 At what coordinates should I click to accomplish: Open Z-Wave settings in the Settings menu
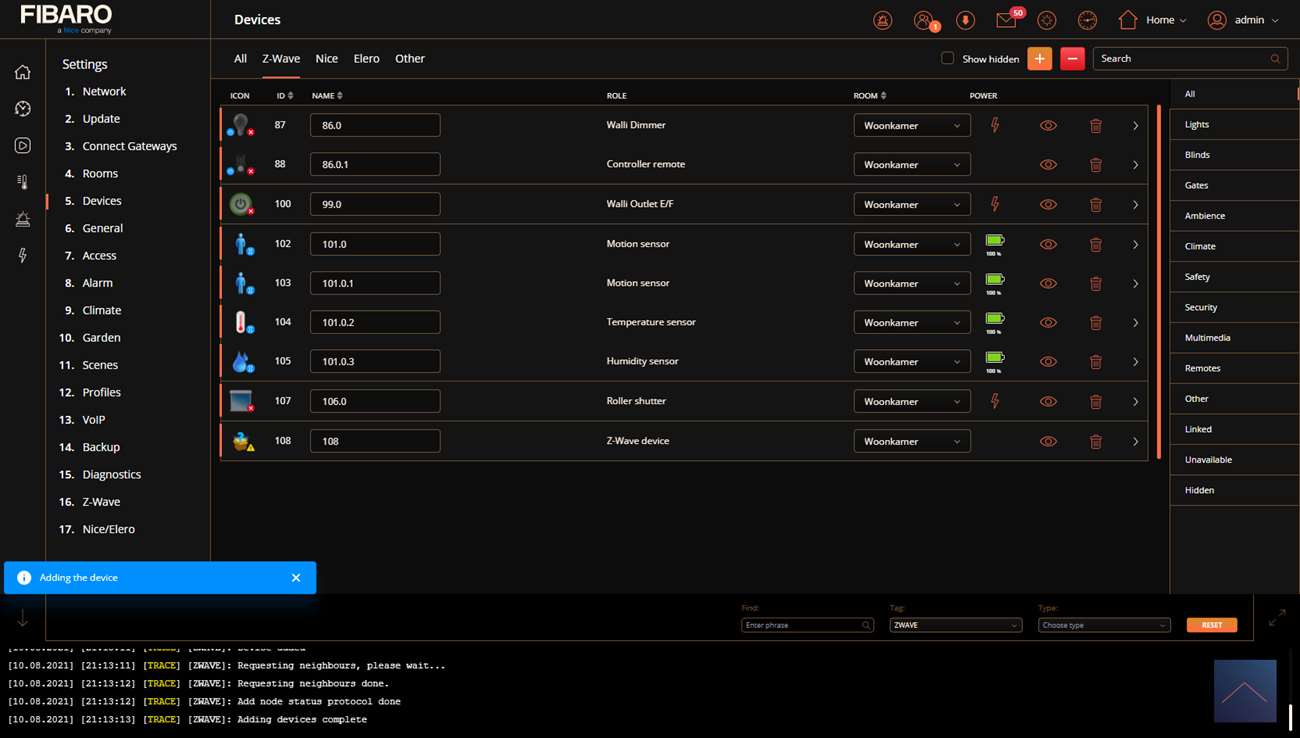click(x=101, y=502)
